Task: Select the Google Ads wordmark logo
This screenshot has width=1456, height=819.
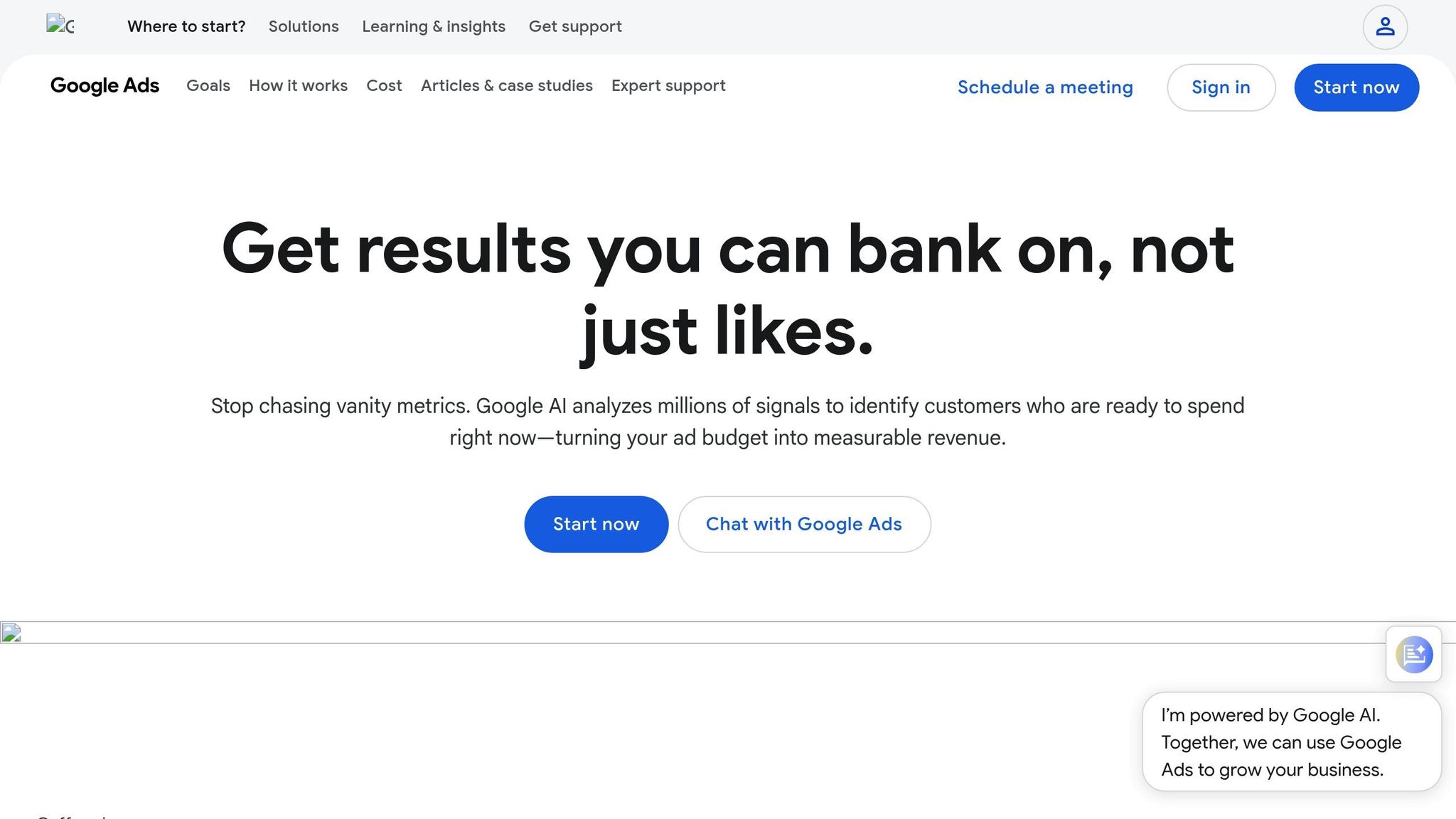Action: [105, 86]
